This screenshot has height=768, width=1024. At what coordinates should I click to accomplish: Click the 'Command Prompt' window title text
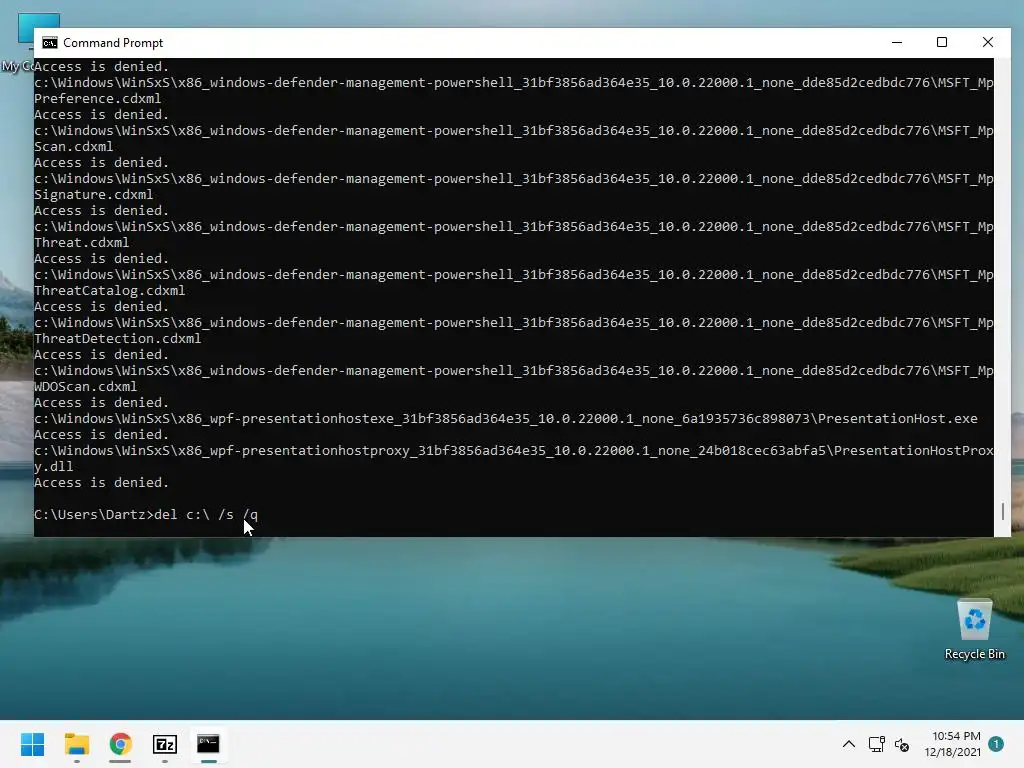tap(113, 43)
